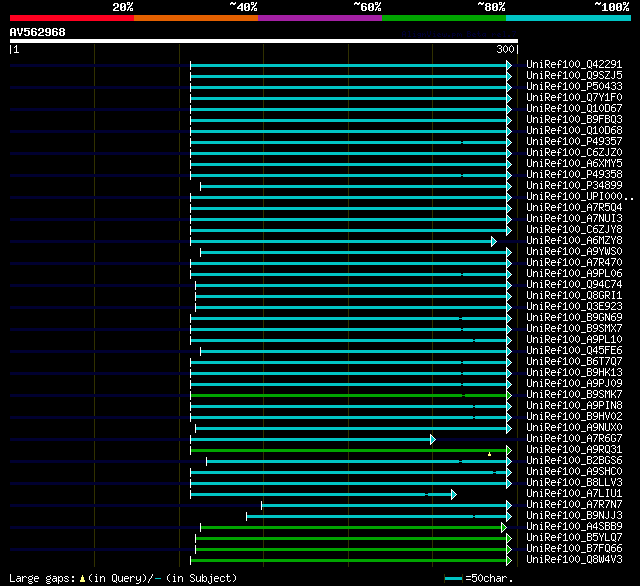
Task: Select the UniRef100_A9PJ09 label
Action: (574, 384)
